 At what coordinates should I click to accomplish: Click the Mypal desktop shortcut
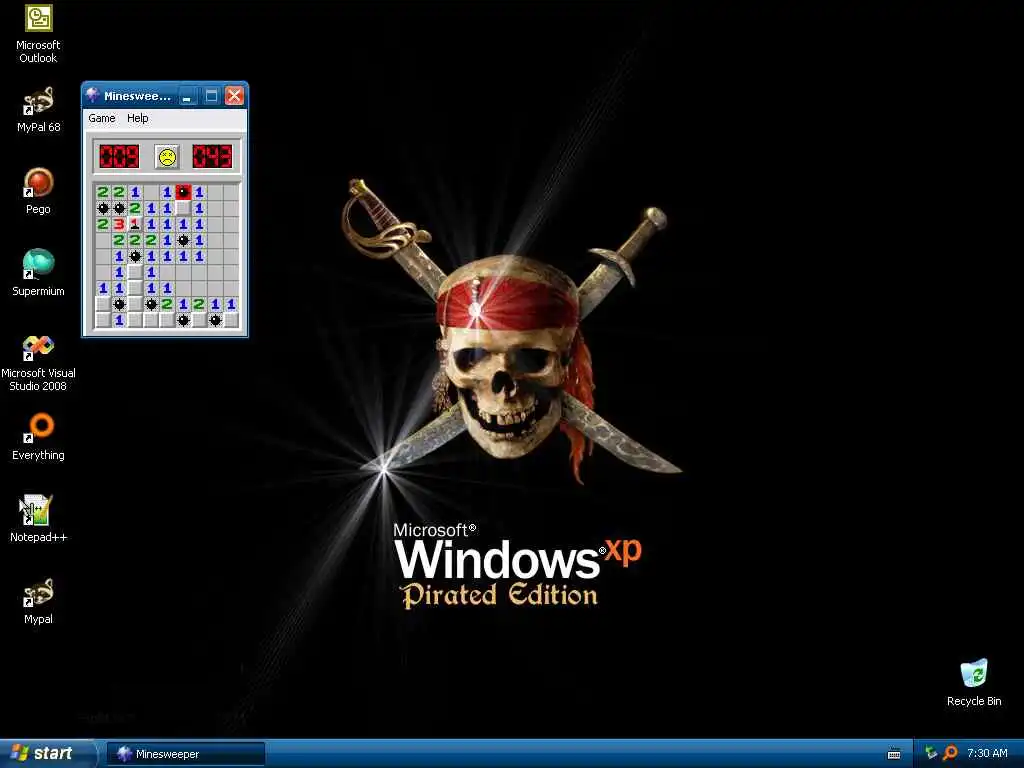pos(38,601)
